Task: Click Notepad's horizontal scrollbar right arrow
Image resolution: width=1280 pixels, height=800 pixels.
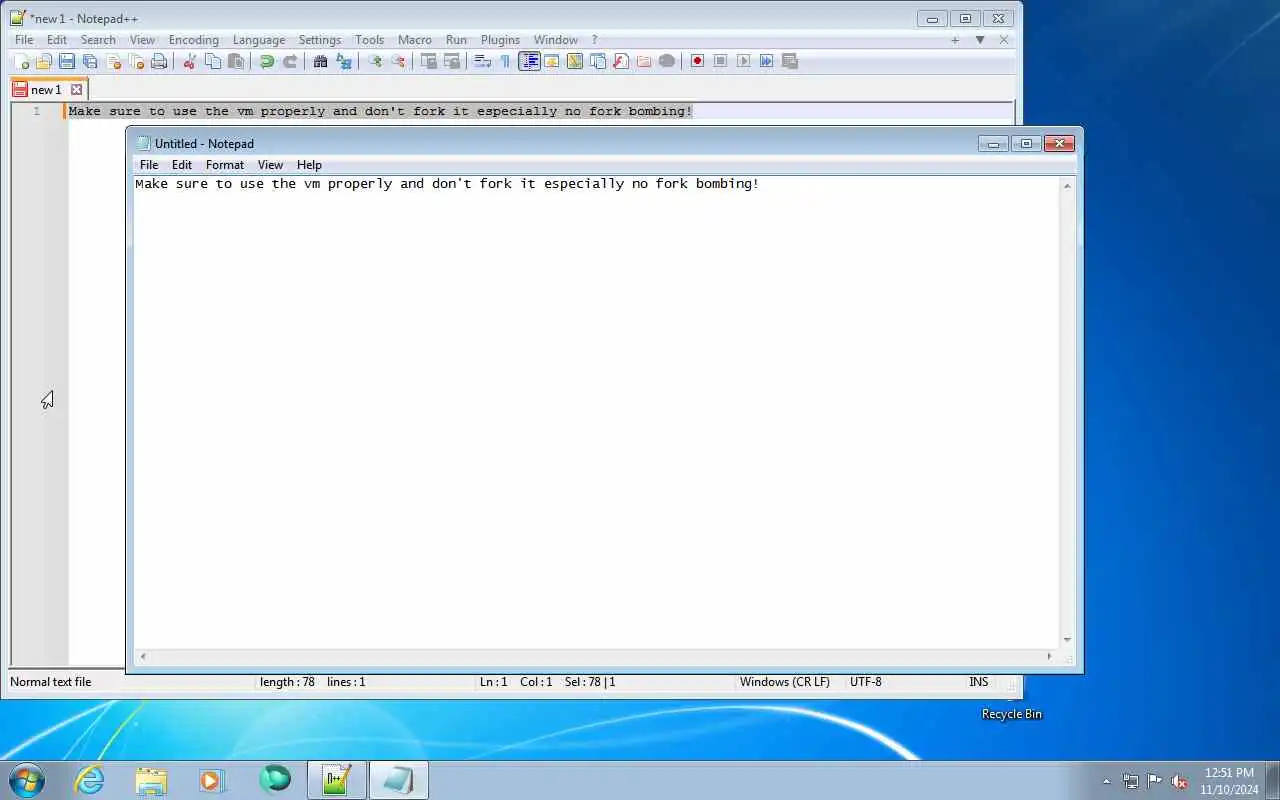Action: (1049, 656)
